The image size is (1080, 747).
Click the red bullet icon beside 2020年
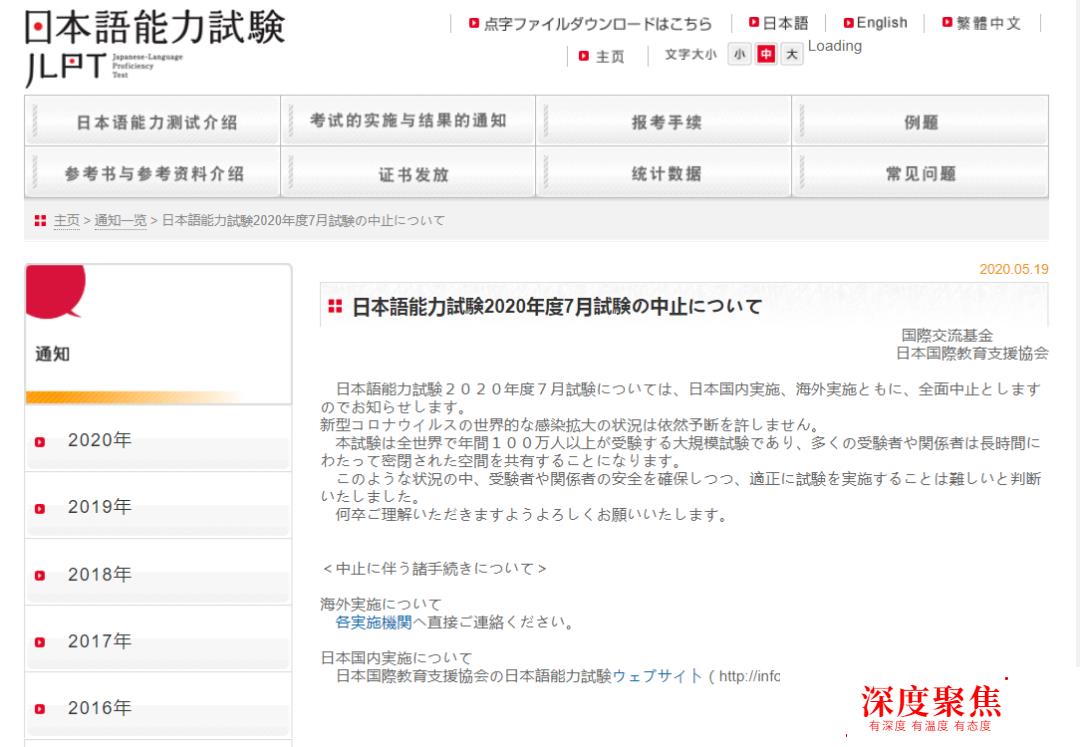click(x=40, y=442)
